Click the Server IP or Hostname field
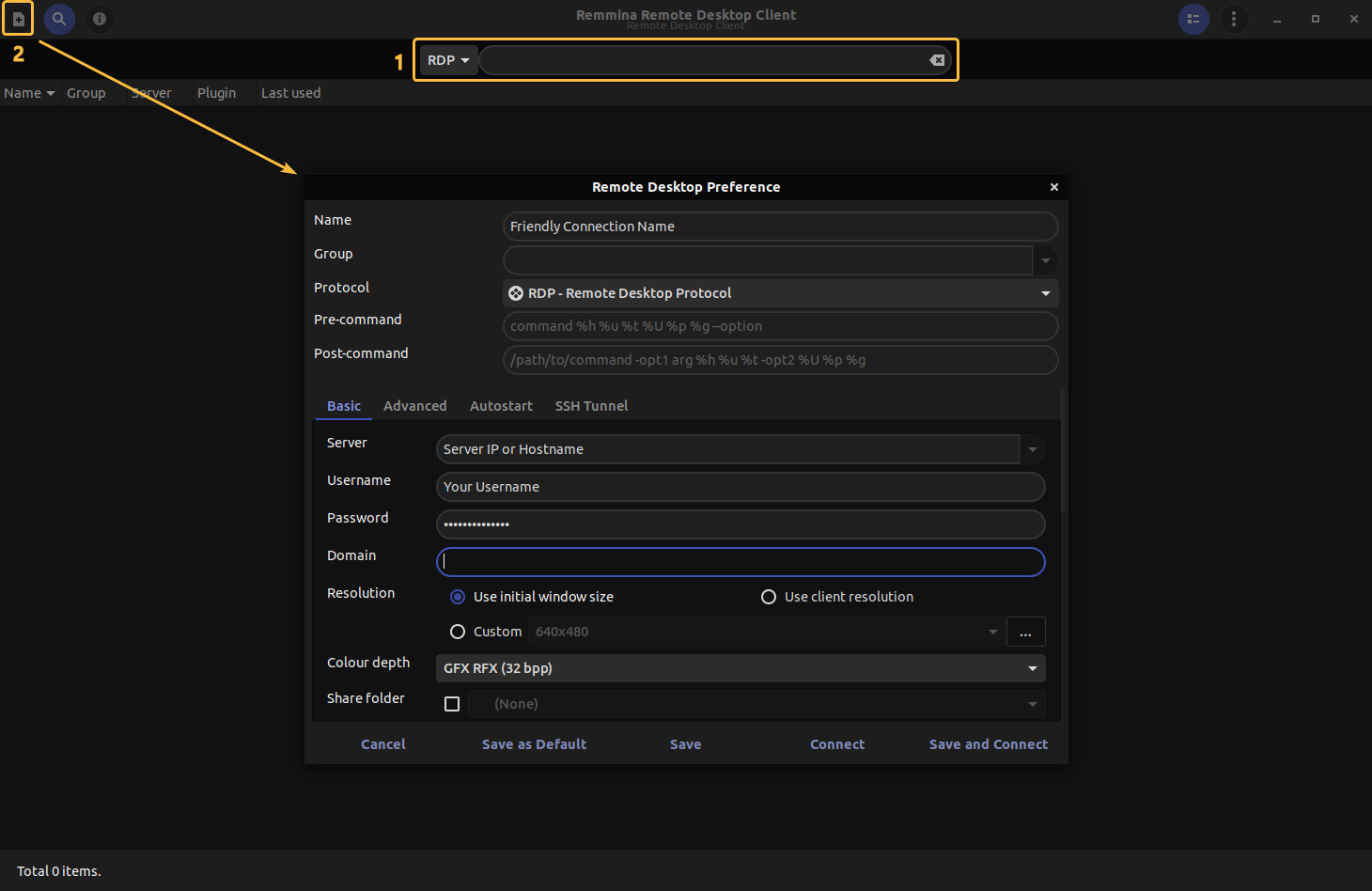Image resolution: width=1372 pixels, height=891 pixels. point(728,449)
